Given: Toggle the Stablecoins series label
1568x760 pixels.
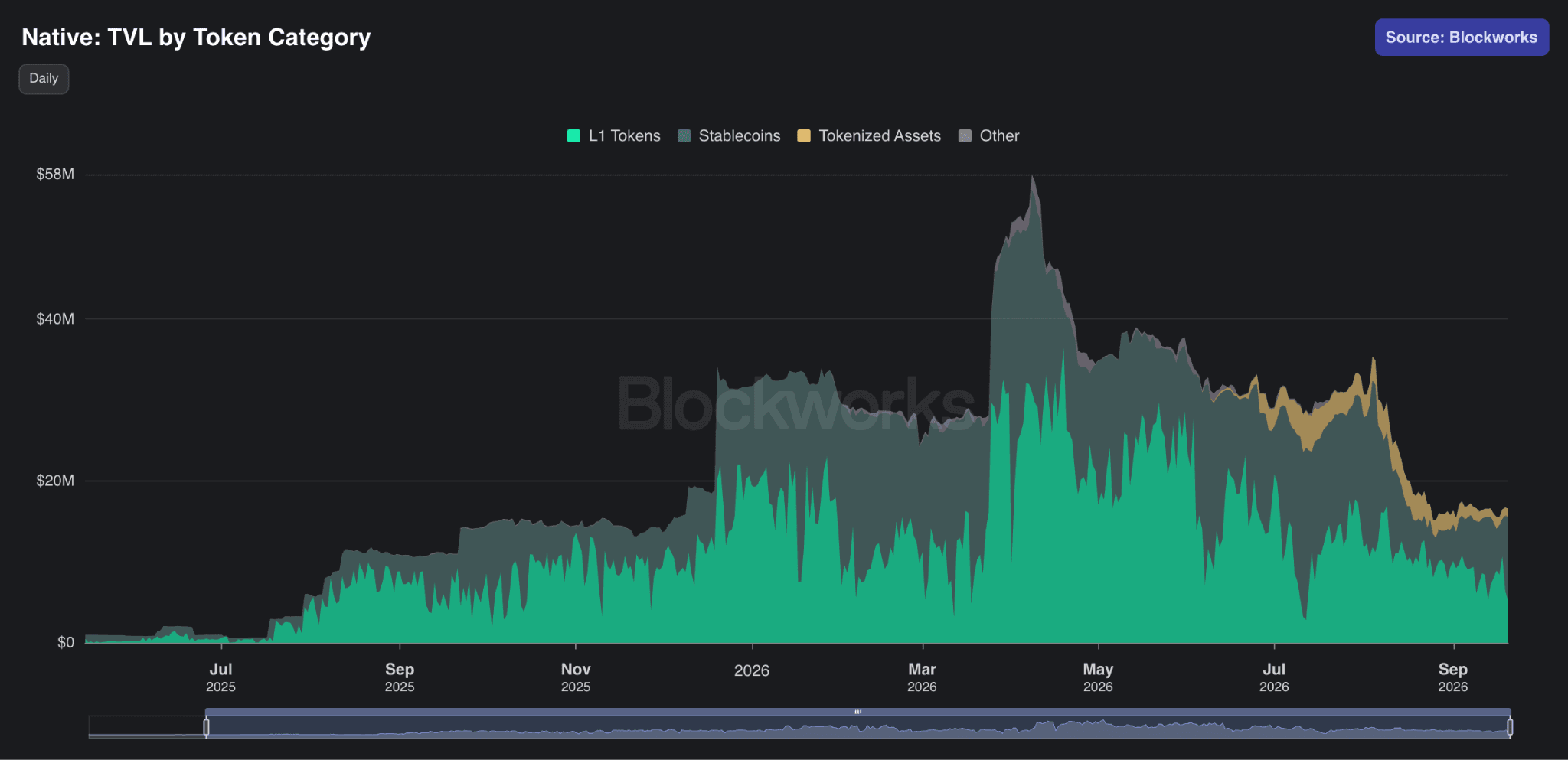Looking at the screenshot, I should point(740,136).
